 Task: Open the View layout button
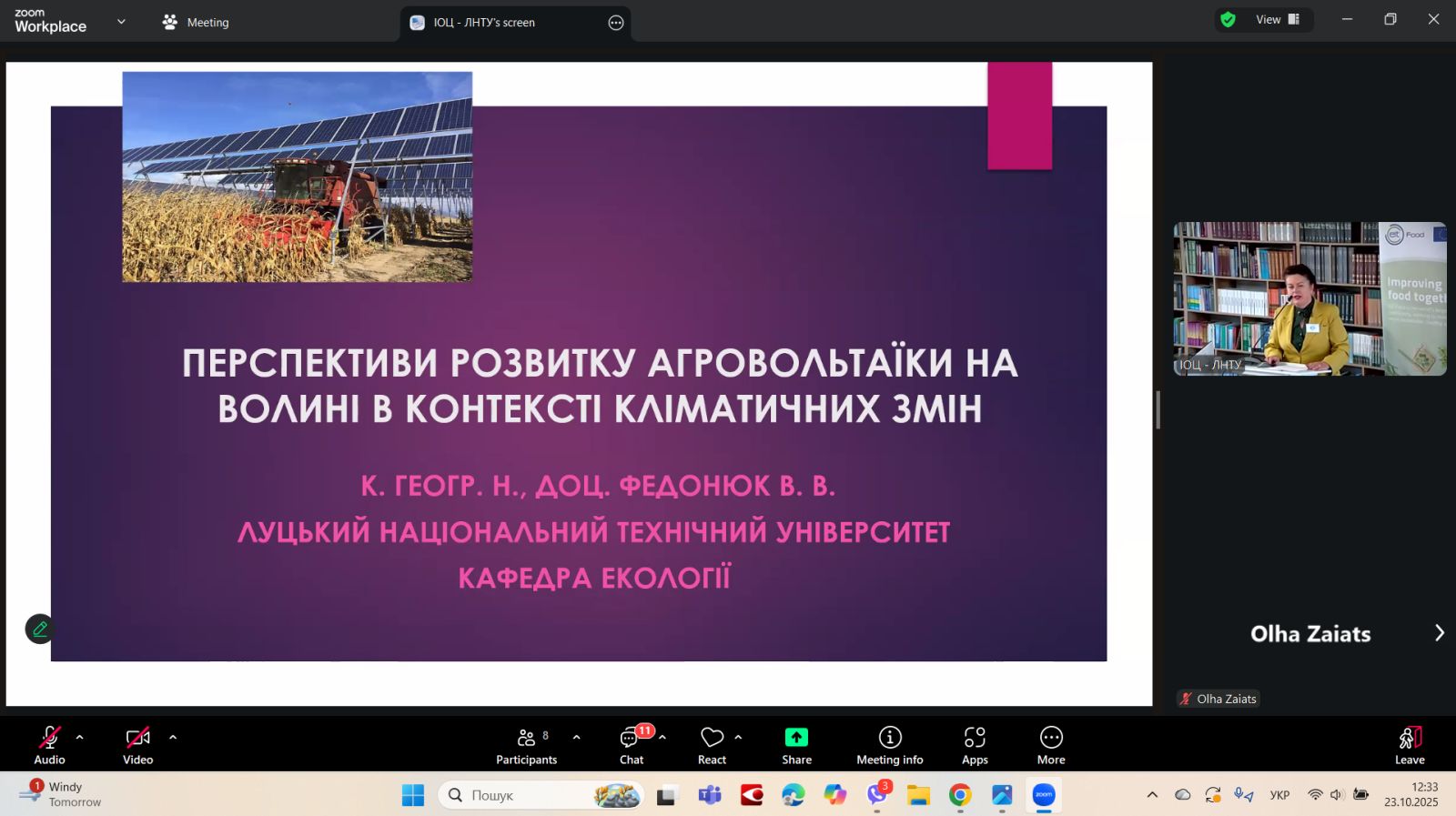[x=1278, y=20]
